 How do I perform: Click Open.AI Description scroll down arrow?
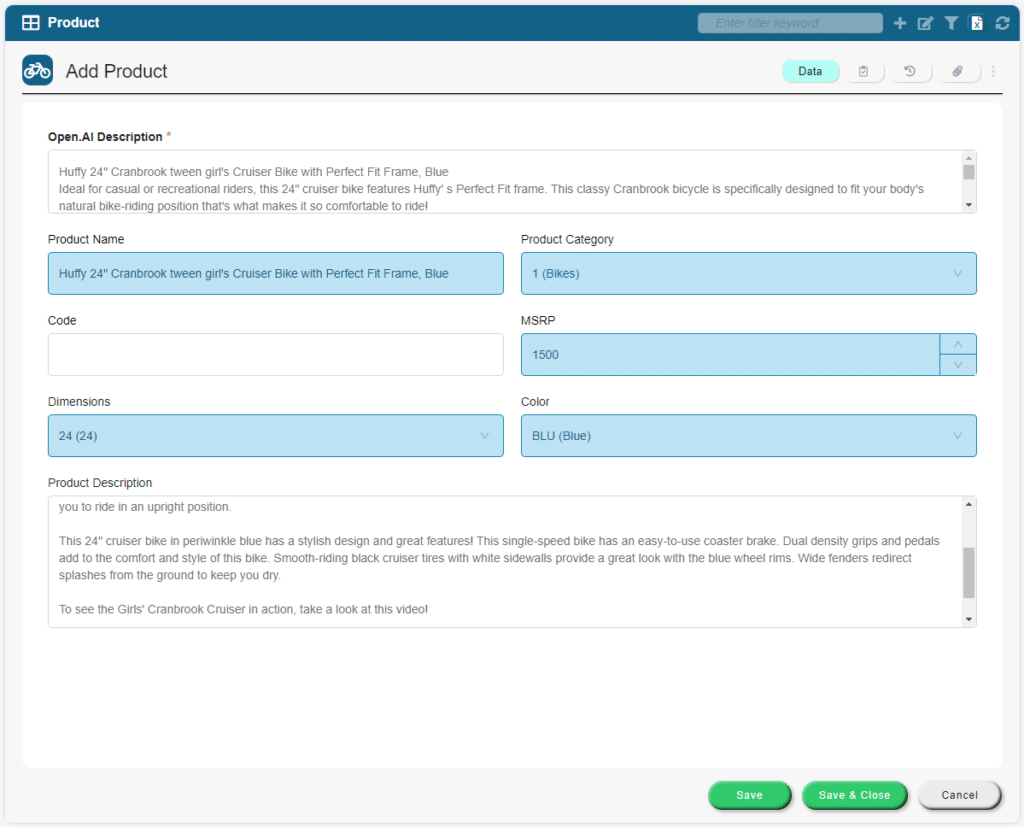[x=969, y=205]
